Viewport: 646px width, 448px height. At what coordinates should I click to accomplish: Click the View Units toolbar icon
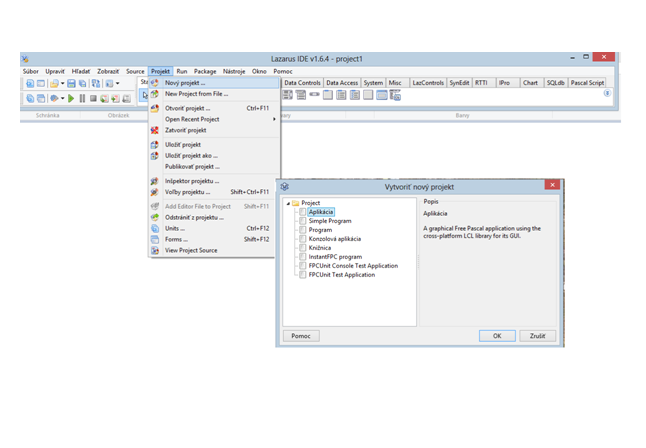pyautogui.click(x=30, y=98)
